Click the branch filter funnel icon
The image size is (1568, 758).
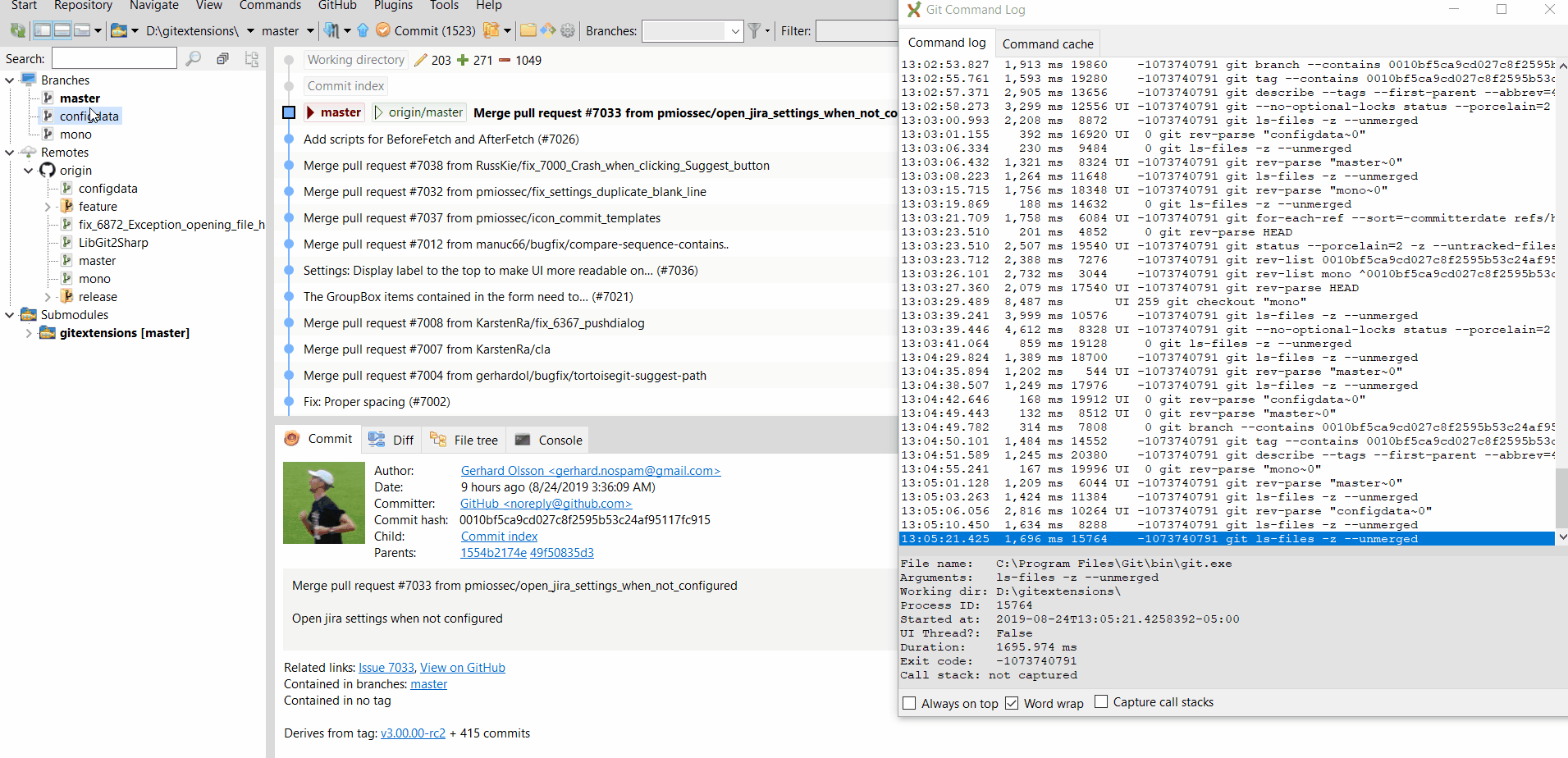point(752,30)
